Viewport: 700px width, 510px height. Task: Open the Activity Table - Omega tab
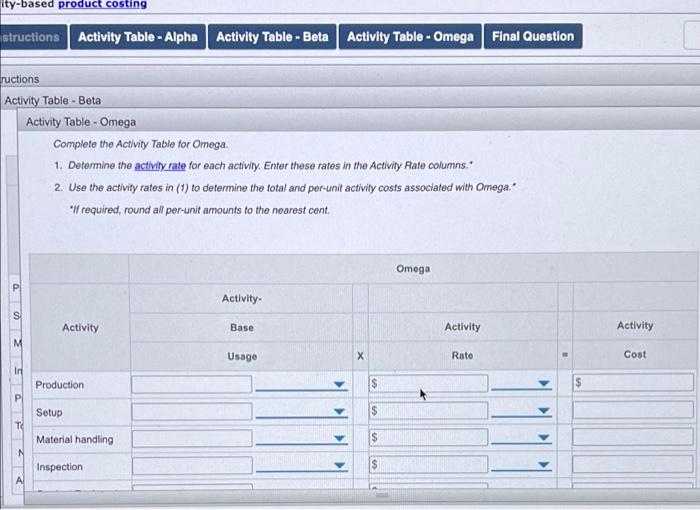pyautogui.click(x=410, y=37)
